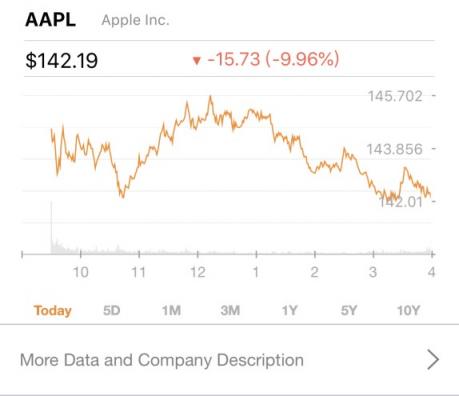The width and height of the screenshot is (459, 396).
Task: Tap the AAPL ticker symbol
Action: click(x=51, y=20)
